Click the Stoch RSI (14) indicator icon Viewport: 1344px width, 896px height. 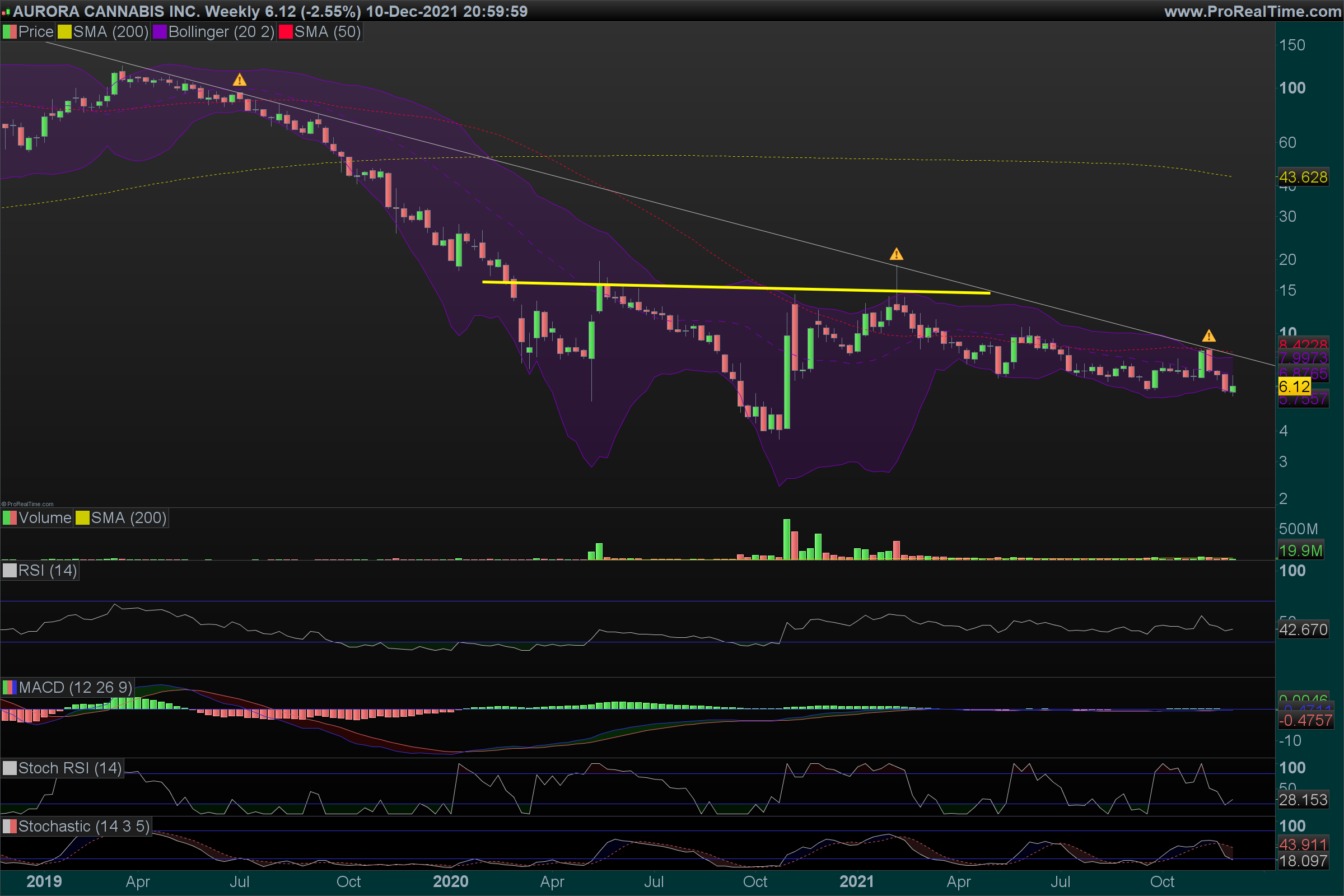tap(10, 768)
